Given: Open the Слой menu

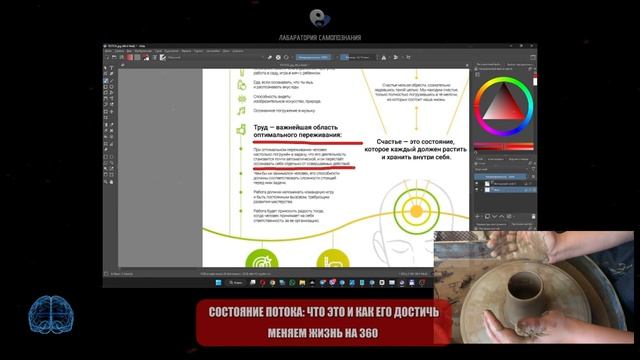Looking at the screenshot, I should (158, 51).
